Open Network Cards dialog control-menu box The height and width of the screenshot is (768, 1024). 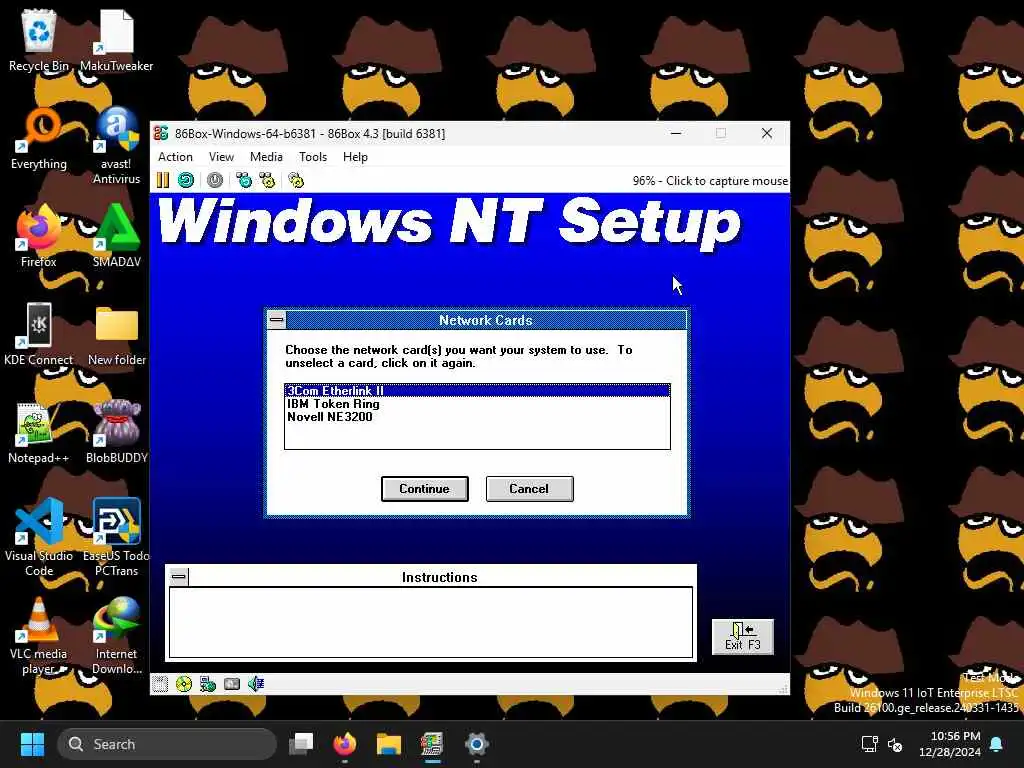tap(277, 320)
